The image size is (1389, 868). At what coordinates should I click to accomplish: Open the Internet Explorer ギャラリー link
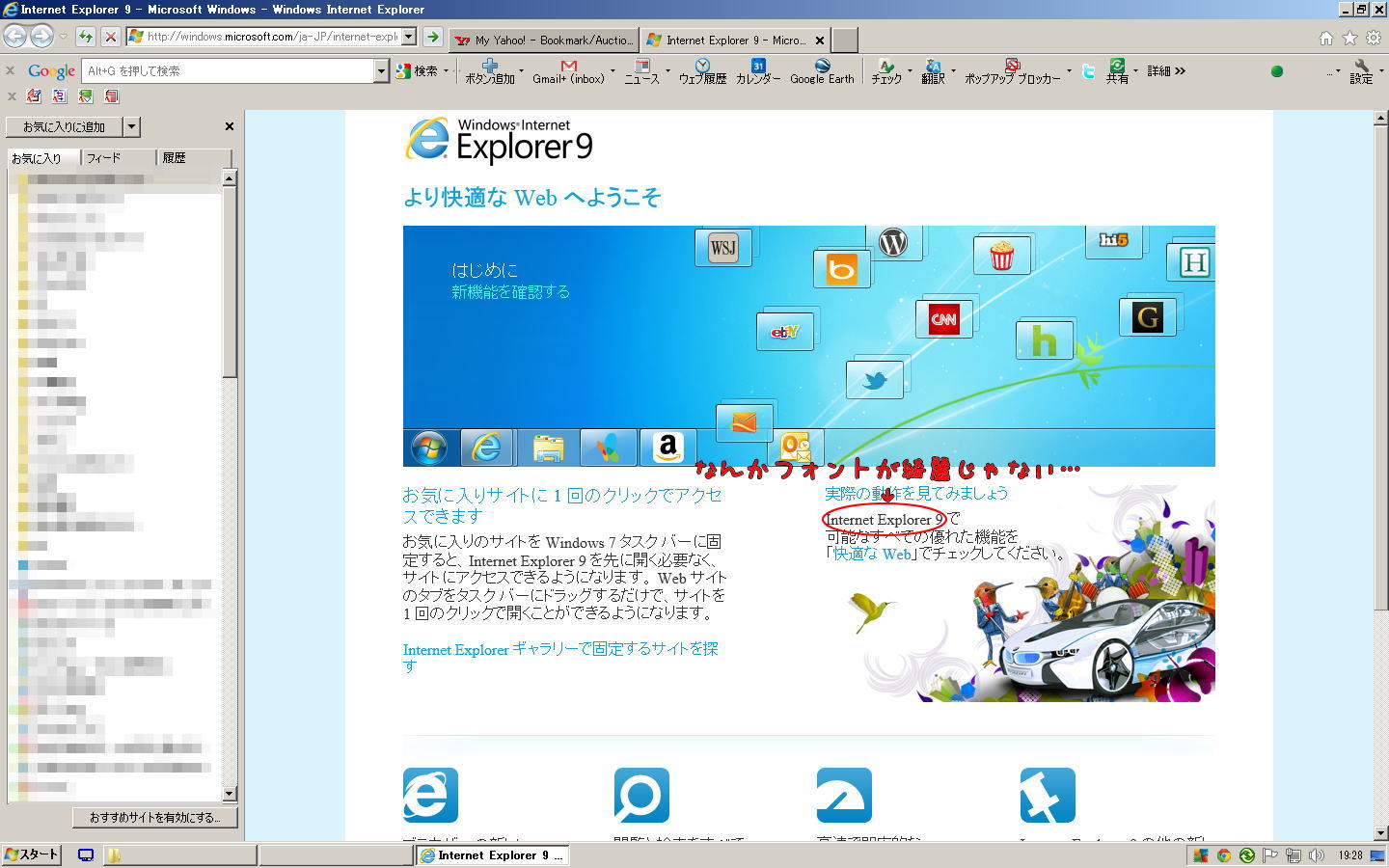560,657
